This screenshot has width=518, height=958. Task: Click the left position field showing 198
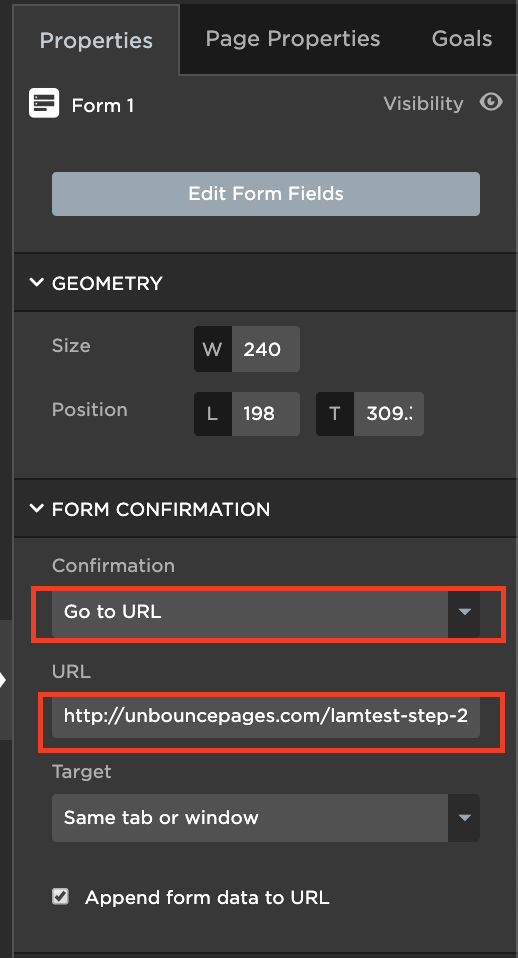click(266, 414)
